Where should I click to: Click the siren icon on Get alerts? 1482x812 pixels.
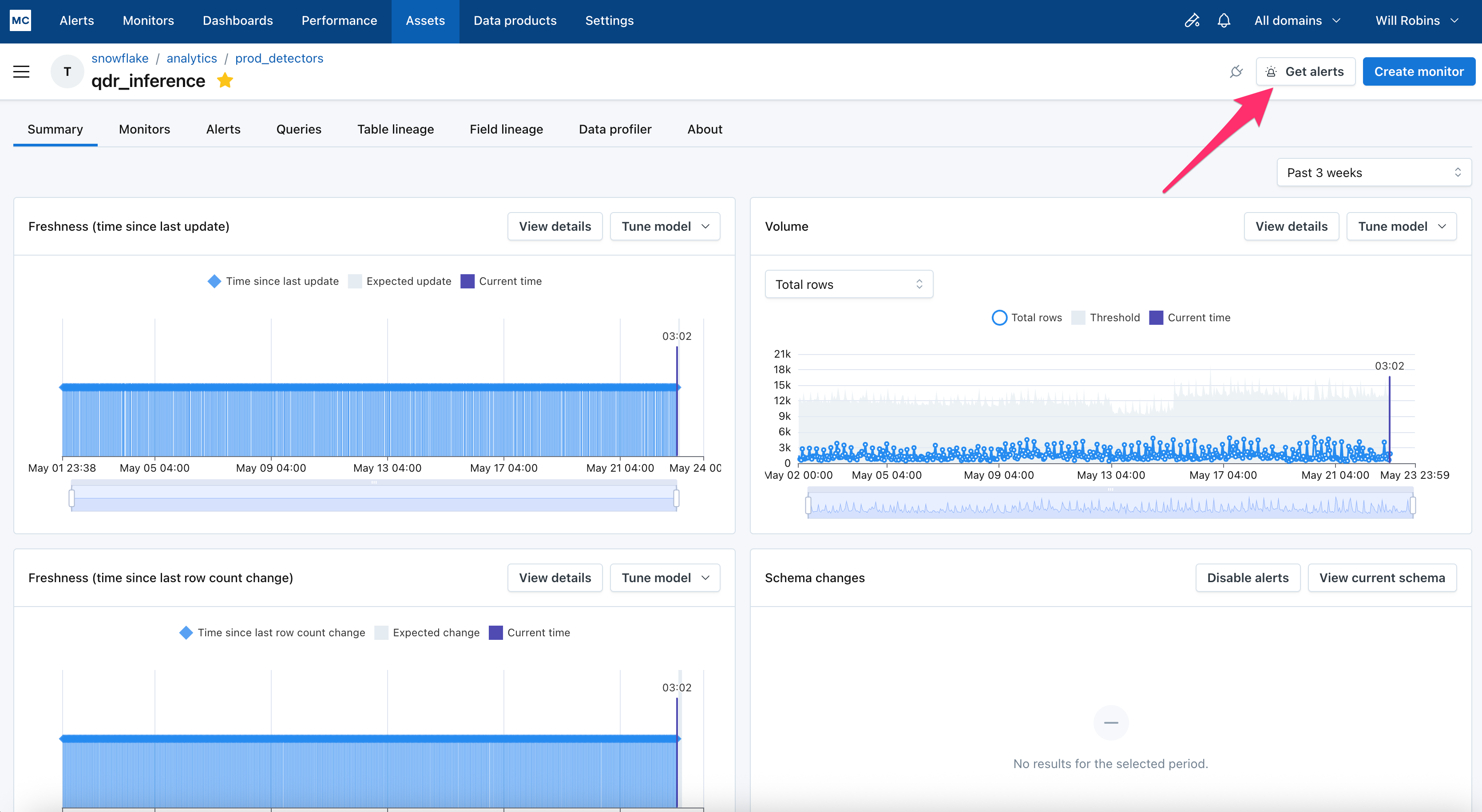point(1272,72)
